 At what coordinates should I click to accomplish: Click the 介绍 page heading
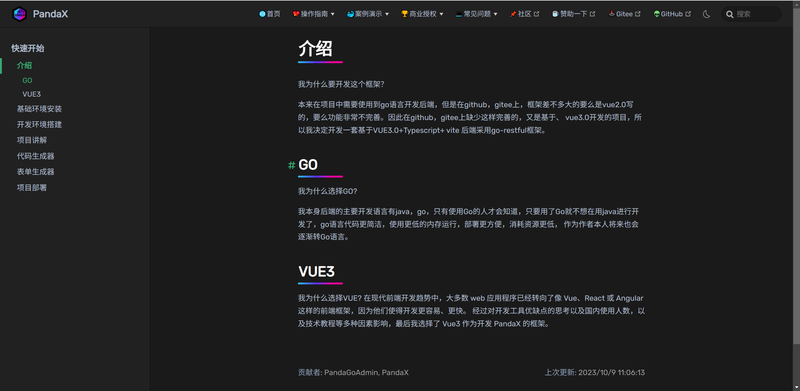[315, 49]
